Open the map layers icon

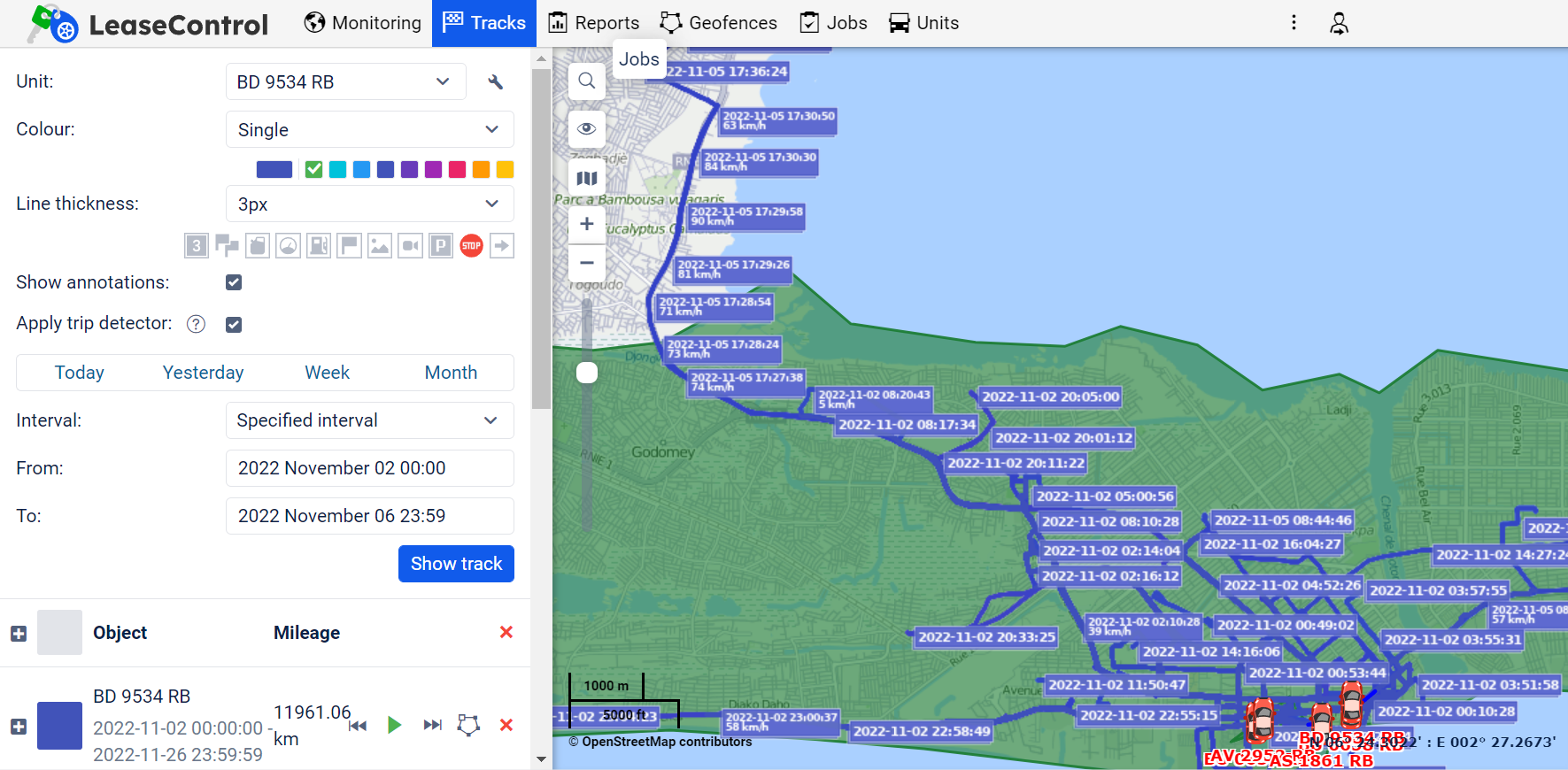(586, 178)
